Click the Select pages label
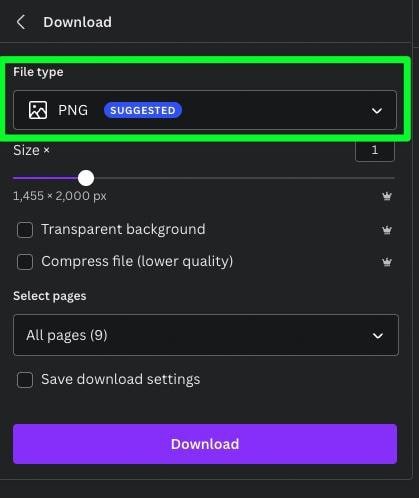 tap(50, 296)
